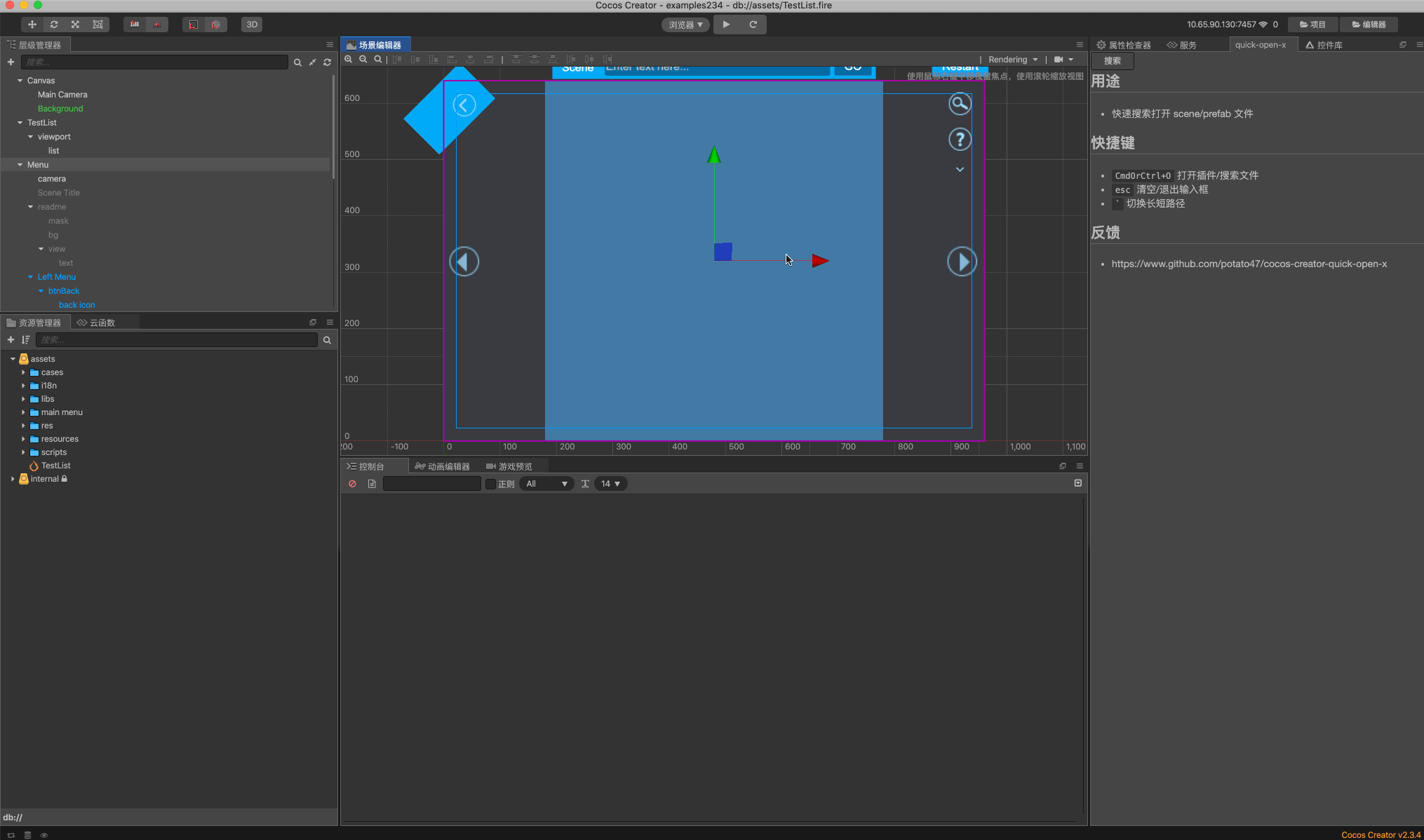Select the move/transform gizmo tool
This screenshot has width=1424, height=840.
[31, 23]
